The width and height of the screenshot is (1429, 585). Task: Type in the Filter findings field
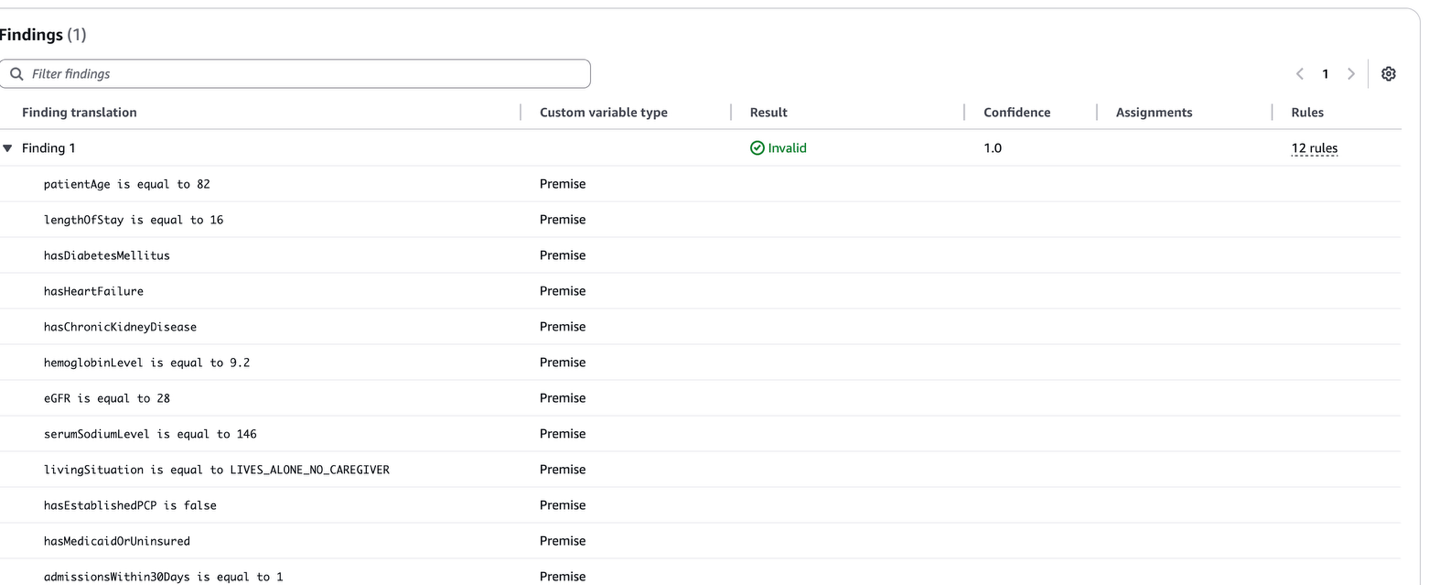pyautogui.click(x=300, y=74)
